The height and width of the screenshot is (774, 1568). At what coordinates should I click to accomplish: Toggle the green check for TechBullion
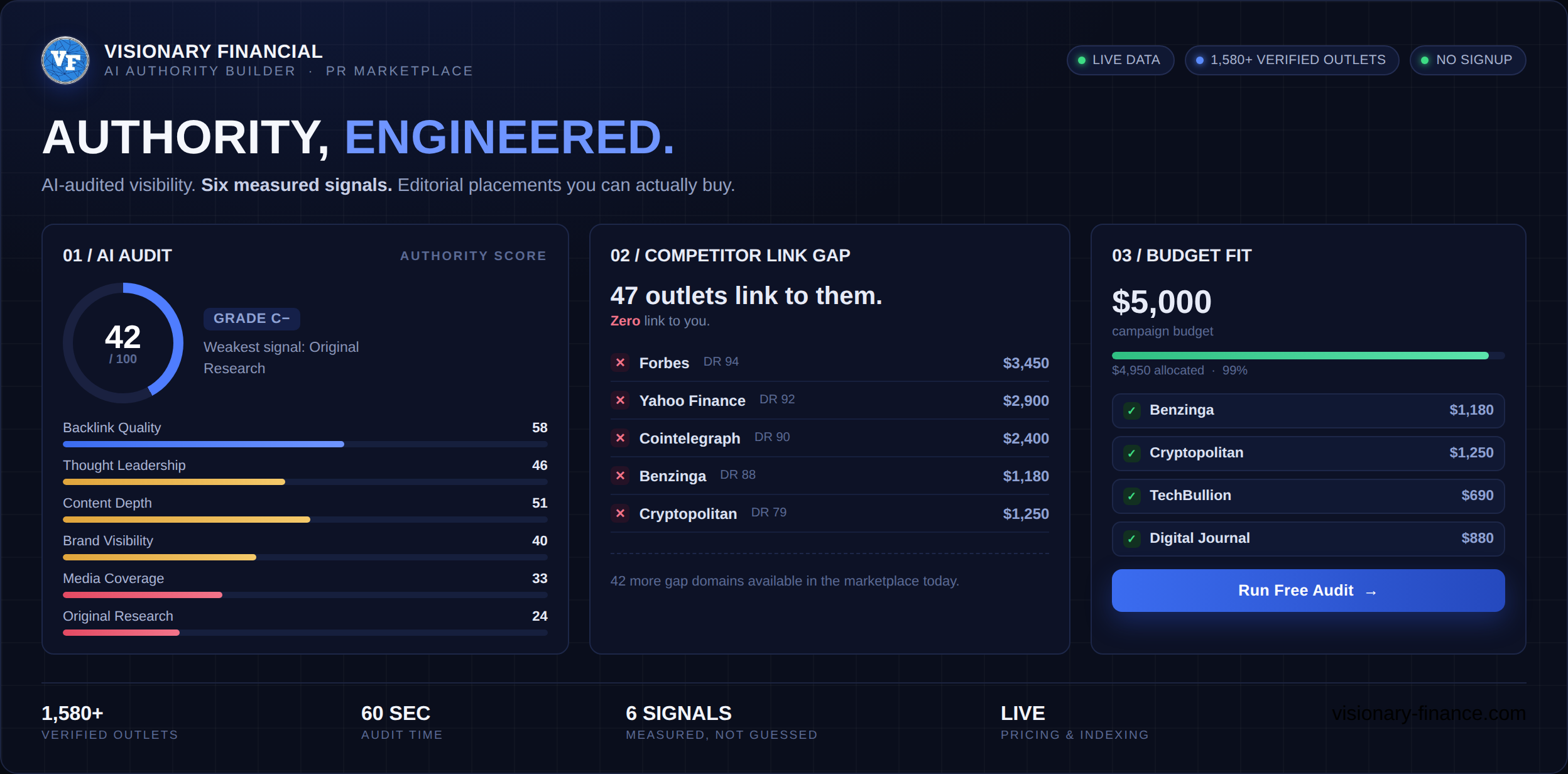1132,496
